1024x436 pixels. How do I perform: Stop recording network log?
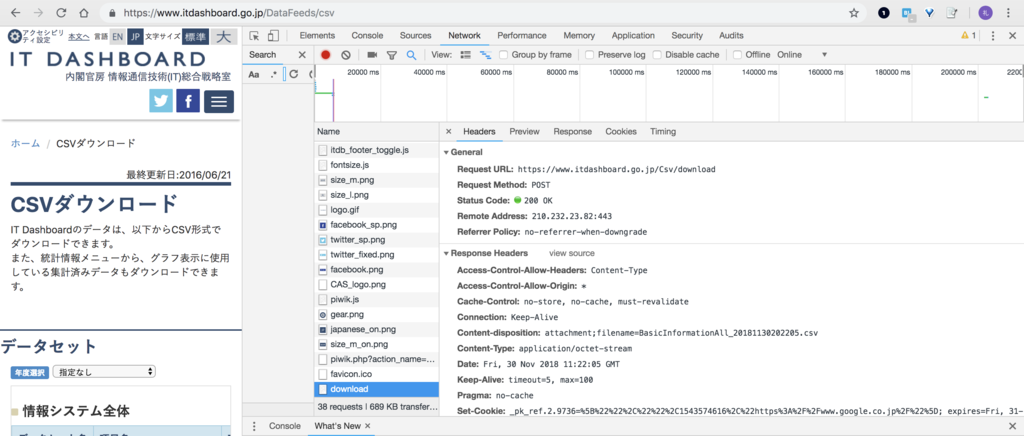[x=325, y=55]
